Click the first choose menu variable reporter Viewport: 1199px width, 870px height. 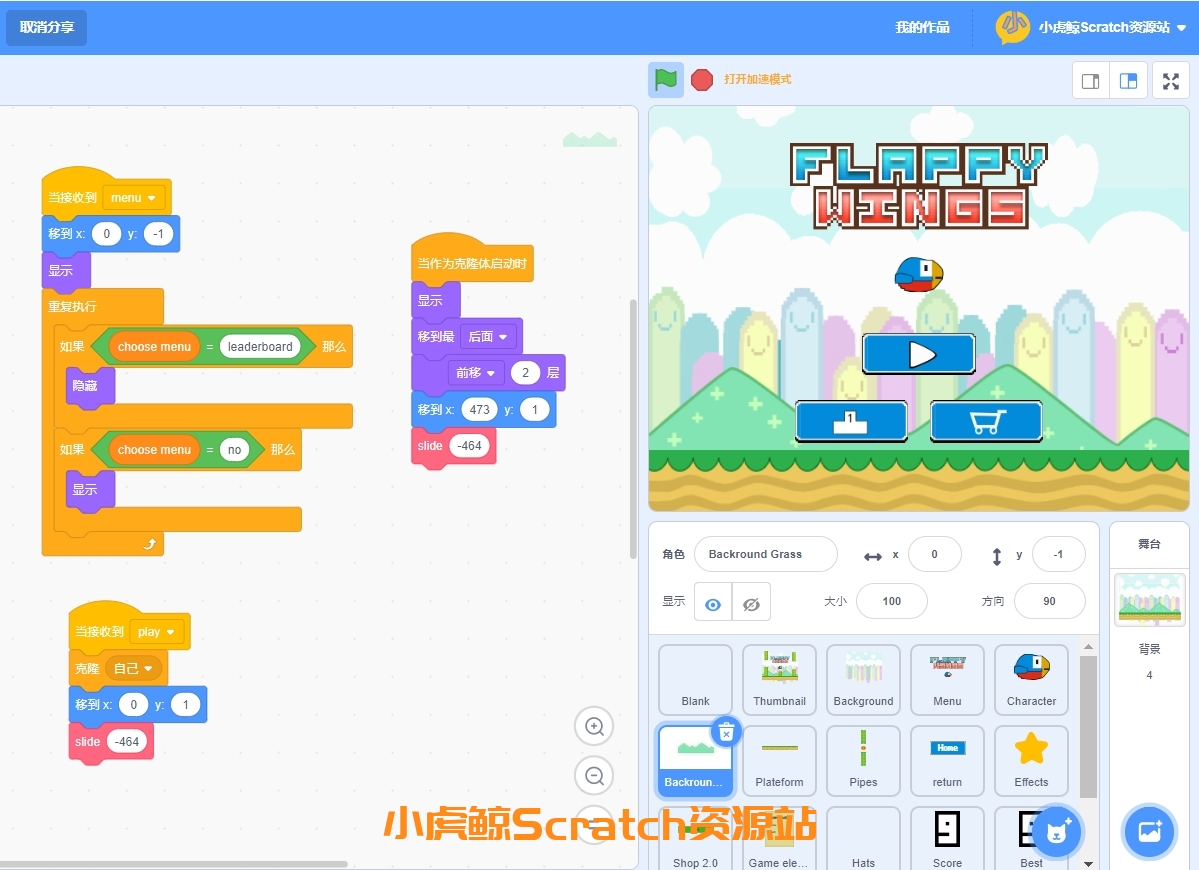(154, 347)
